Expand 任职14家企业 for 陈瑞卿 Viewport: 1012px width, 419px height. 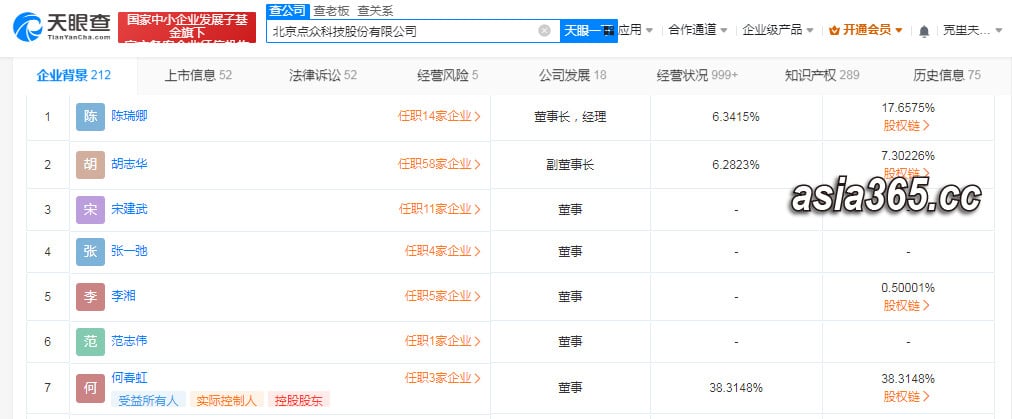(440, 116)
